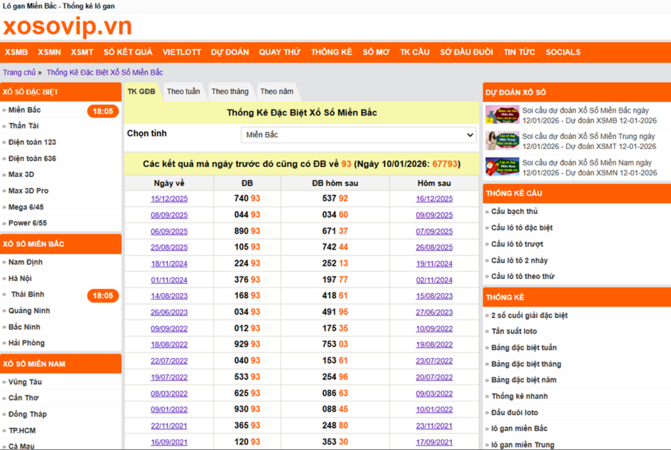Open the THỐNG KÊ menu item

331,52
